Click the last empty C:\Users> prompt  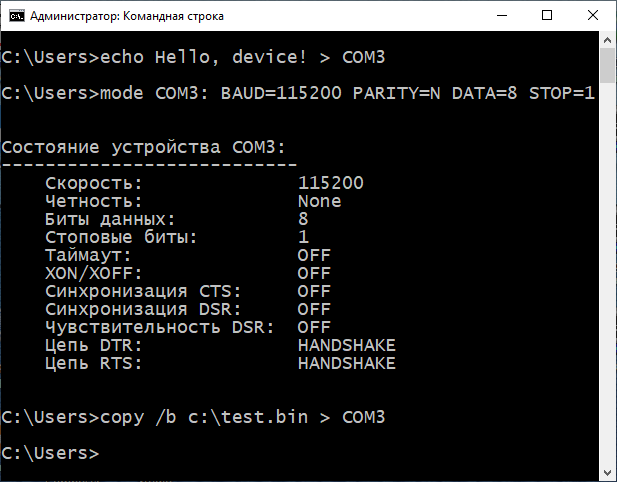50,453
